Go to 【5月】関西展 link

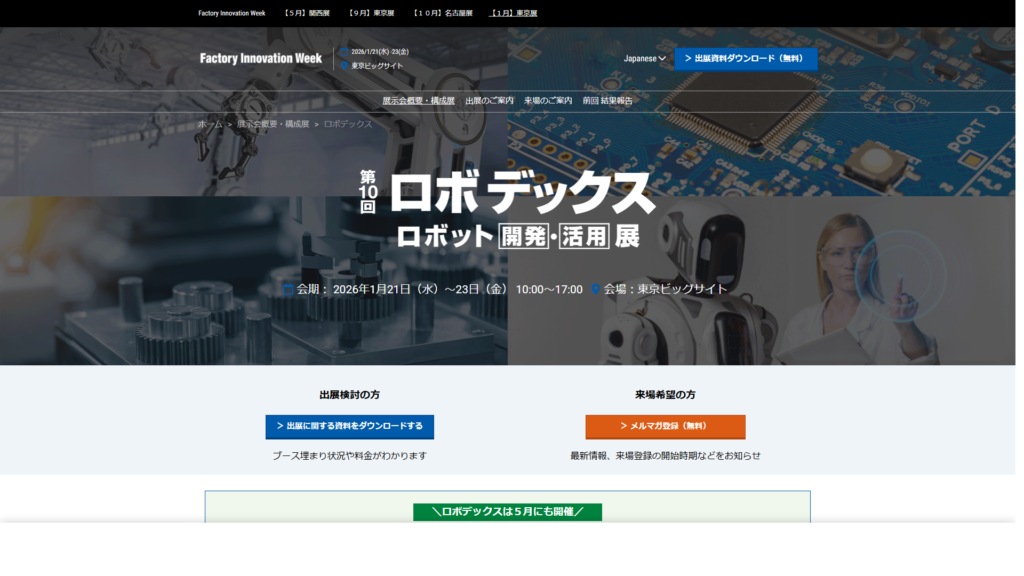pyautogui.click(x=306, y=13)
